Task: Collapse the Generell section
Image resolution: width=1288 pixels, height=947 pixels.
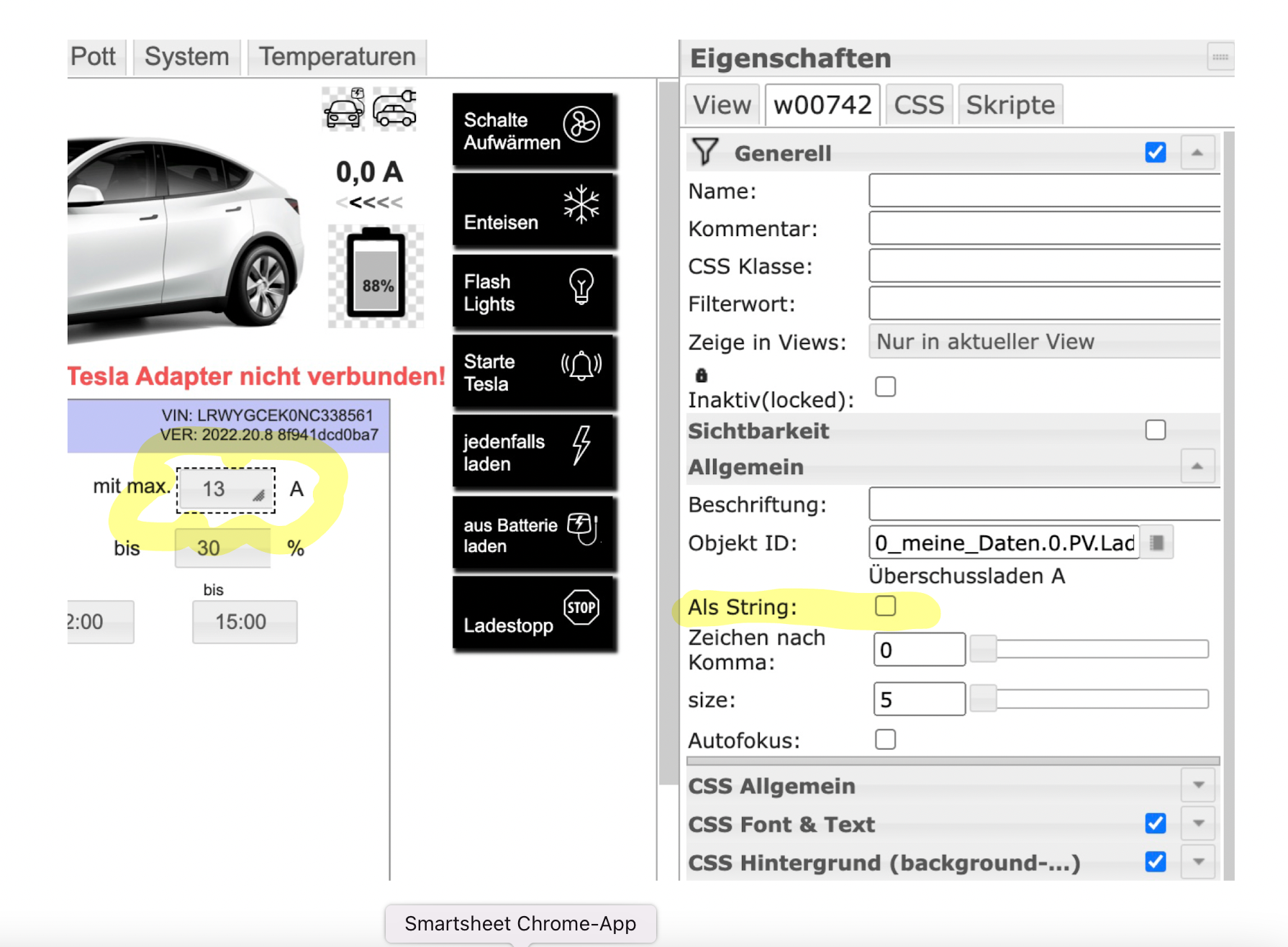Action: (1197, 153)
